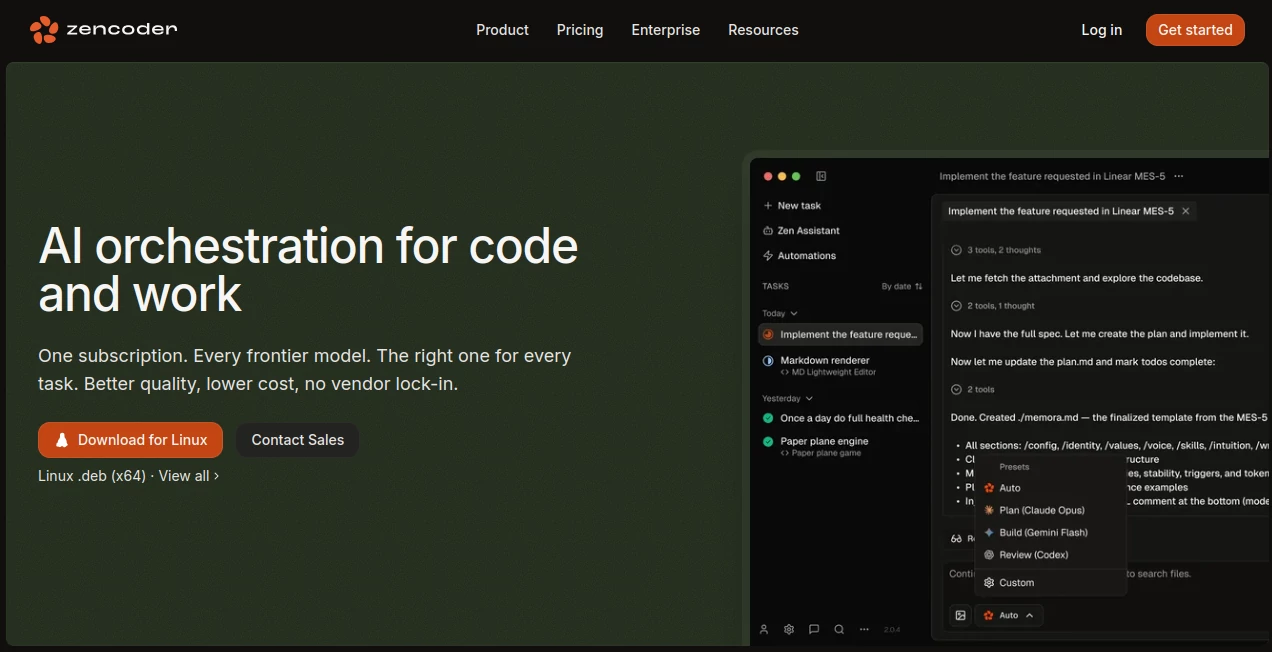This screenshot has height=652, width=1272.
Task: Collapse the Auto model dropdown
Action: [1009, 615]
